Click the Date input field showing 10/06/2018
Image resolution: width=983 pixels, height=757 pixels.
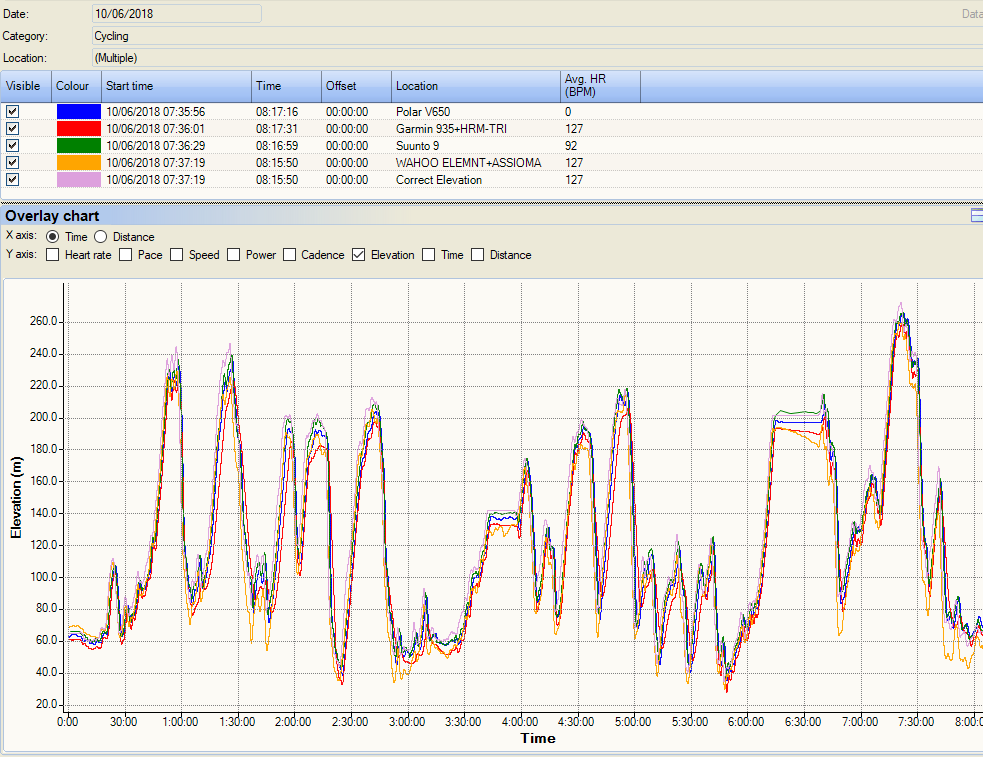coord(176,13)
